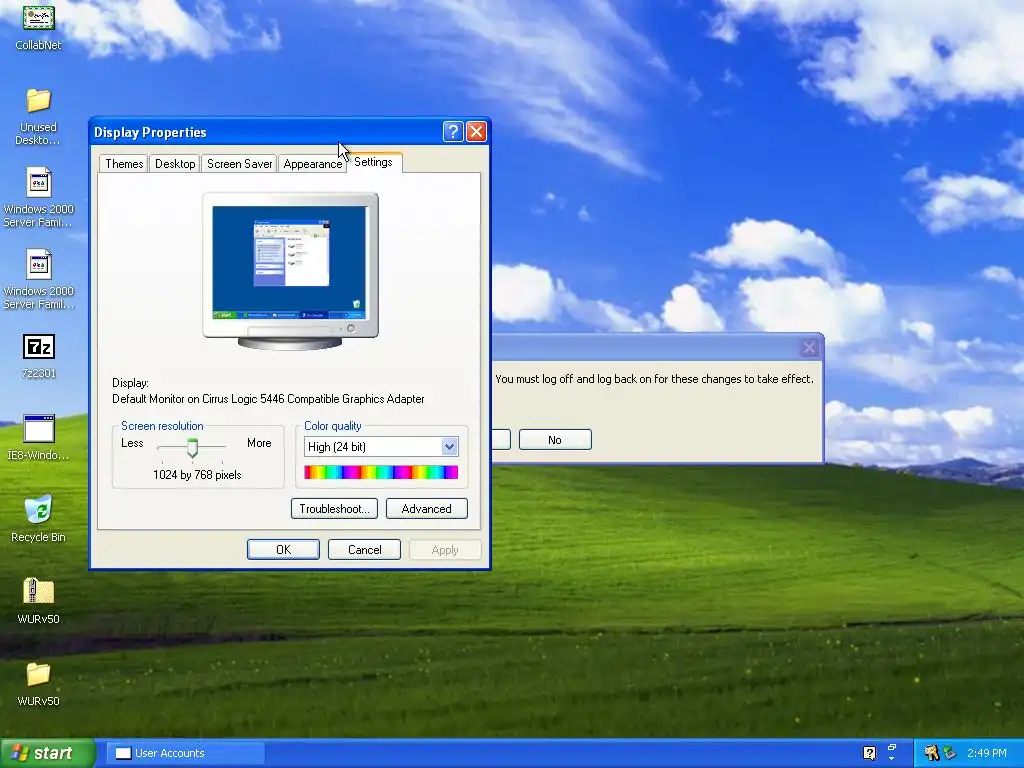Image resolution: width=1024 pixels, height=768 pixels.
Task: Click the Troubleshoot... button
Action: [334, 509]
